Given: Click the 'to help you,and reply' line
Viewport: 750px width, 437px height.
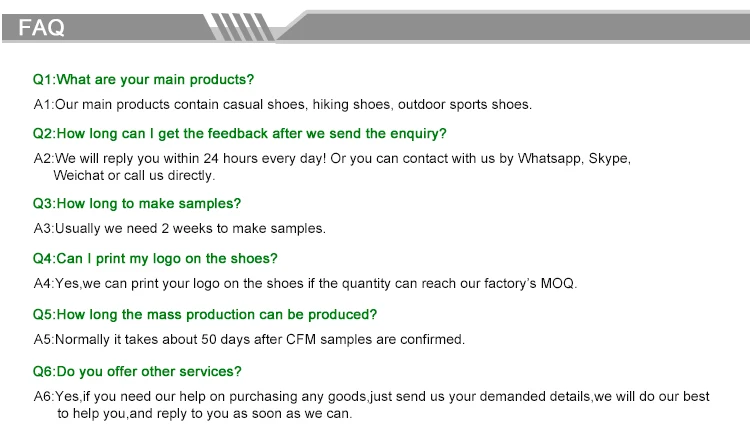Looking at the screenshot, I should tap(205, 414).
